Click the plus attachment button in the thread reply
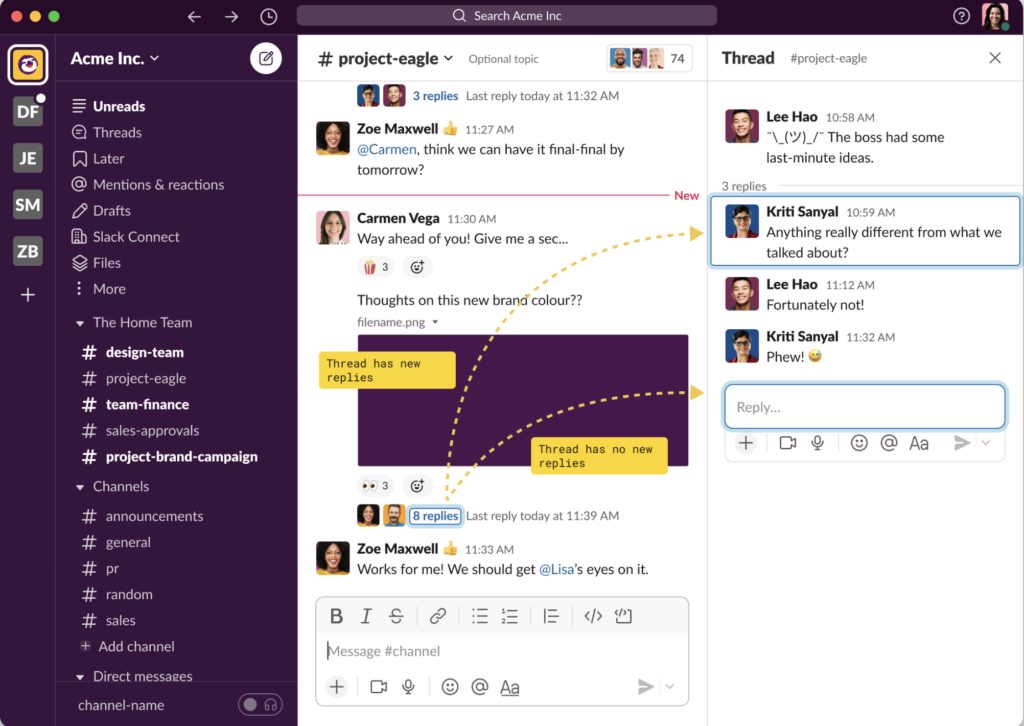1024x726 pixels. (746, 443)
